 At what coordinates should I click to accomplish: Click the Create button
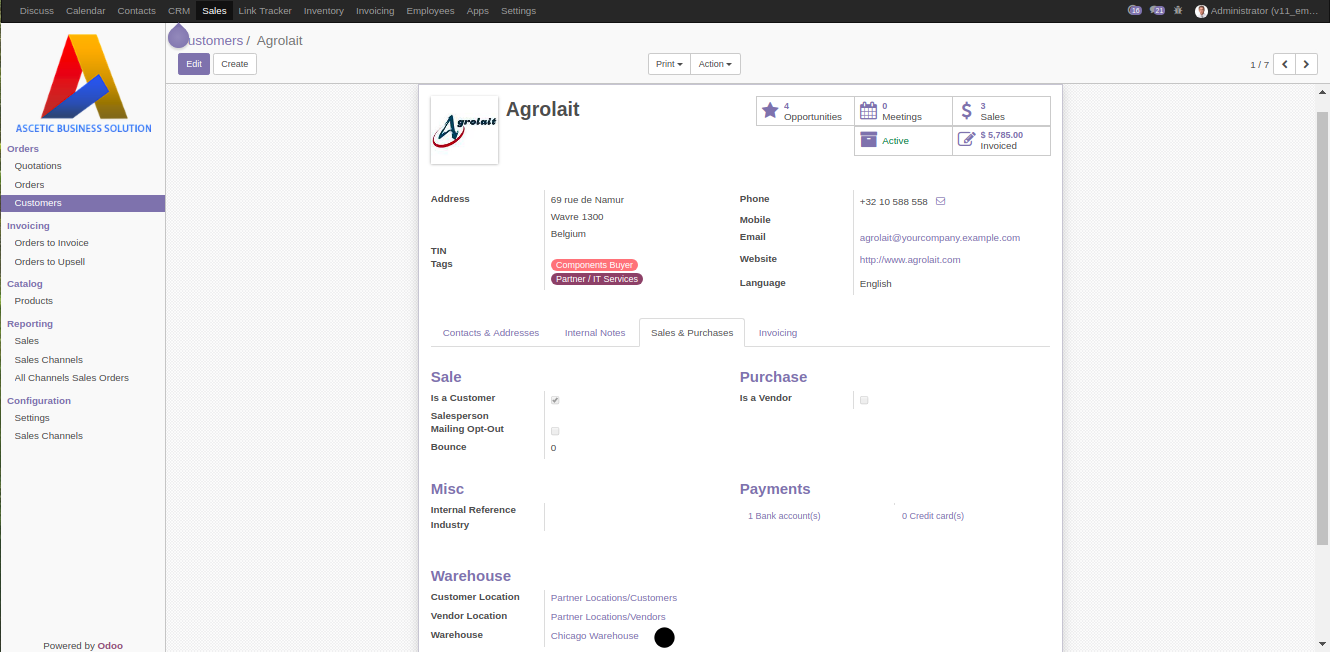(235, 64)
